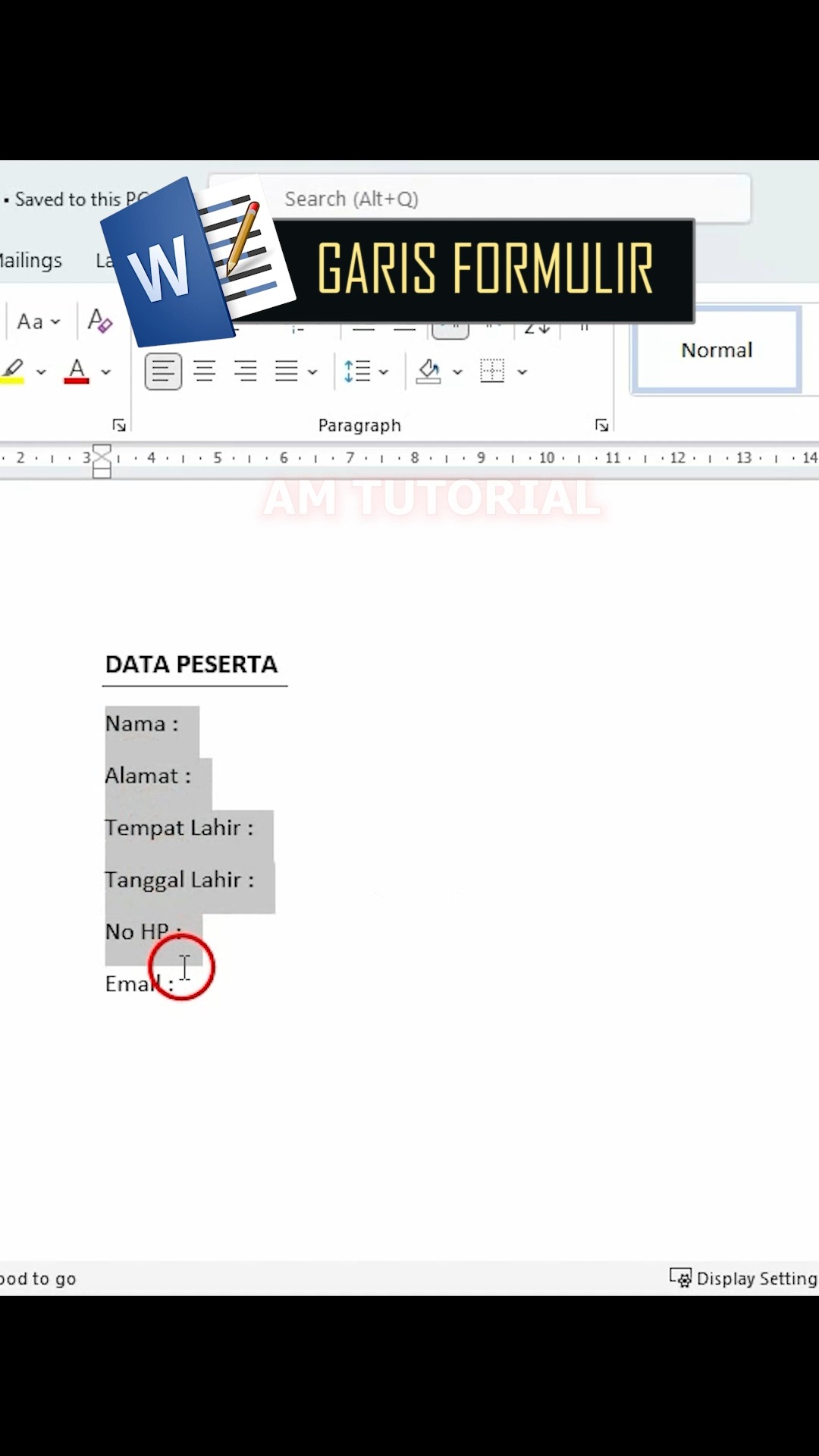Apply the yellow text highlight color
Viewport: 819px width, 1456px height.
pos(13,372)
